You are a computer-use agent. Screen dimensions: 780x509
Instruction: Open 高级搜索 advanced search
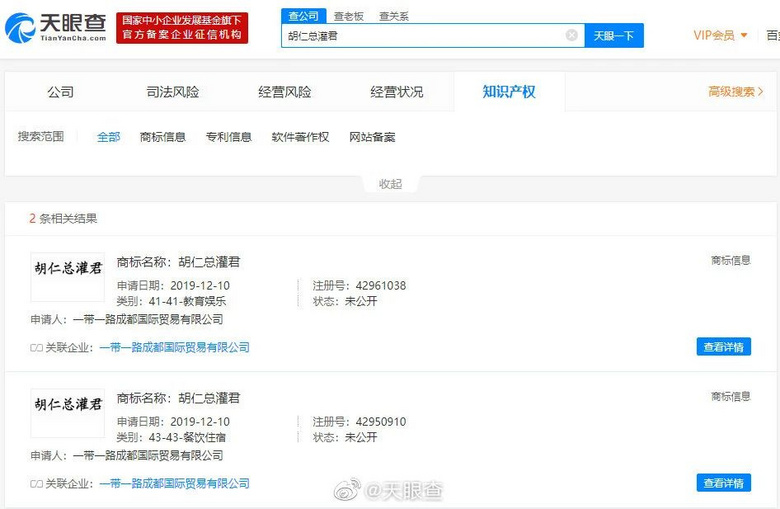tap(736, 92)
